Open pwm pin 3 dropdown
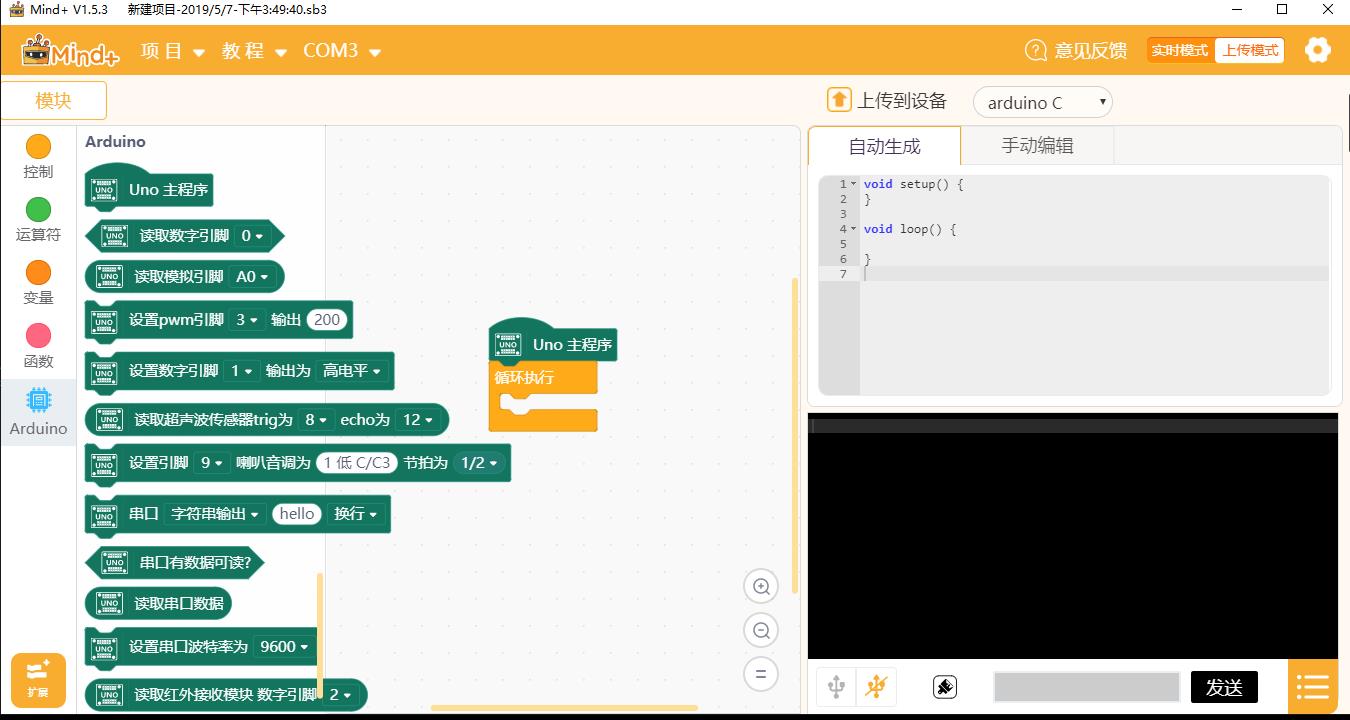 (x=246, y=320)
